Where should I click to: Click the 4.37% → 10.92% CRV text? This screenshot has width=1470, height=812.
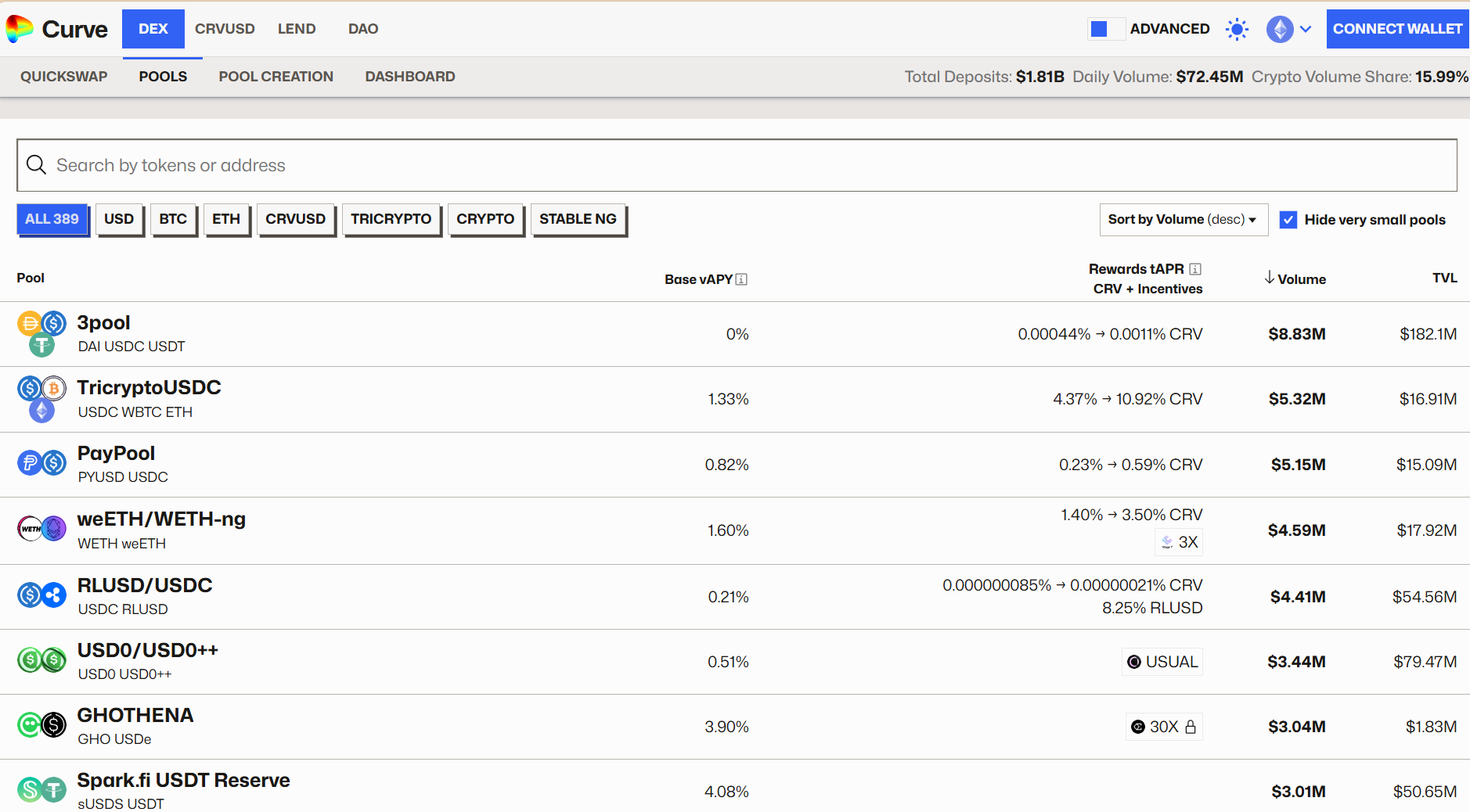[1128, 399]
